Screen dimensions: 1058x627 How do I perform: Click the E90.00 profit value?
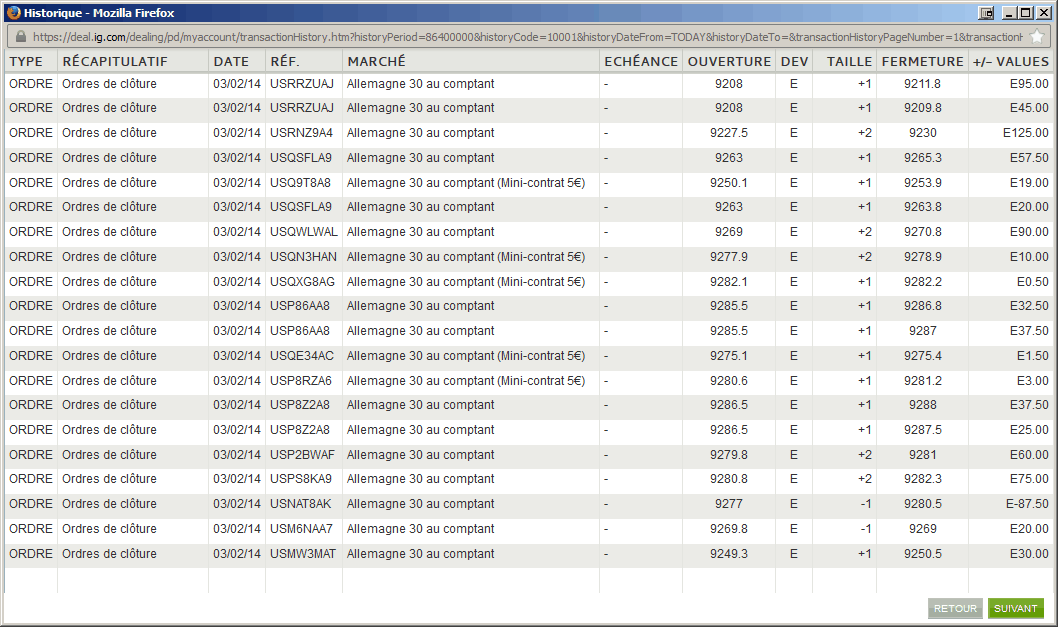1029,232
